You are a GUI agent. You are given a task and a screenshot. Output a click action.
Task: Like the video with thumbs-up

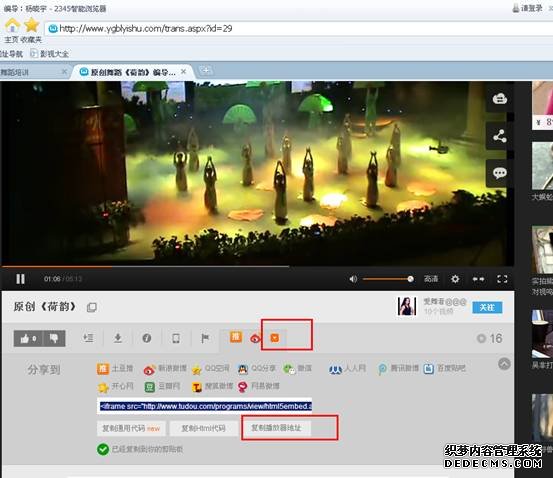[28, 339]
